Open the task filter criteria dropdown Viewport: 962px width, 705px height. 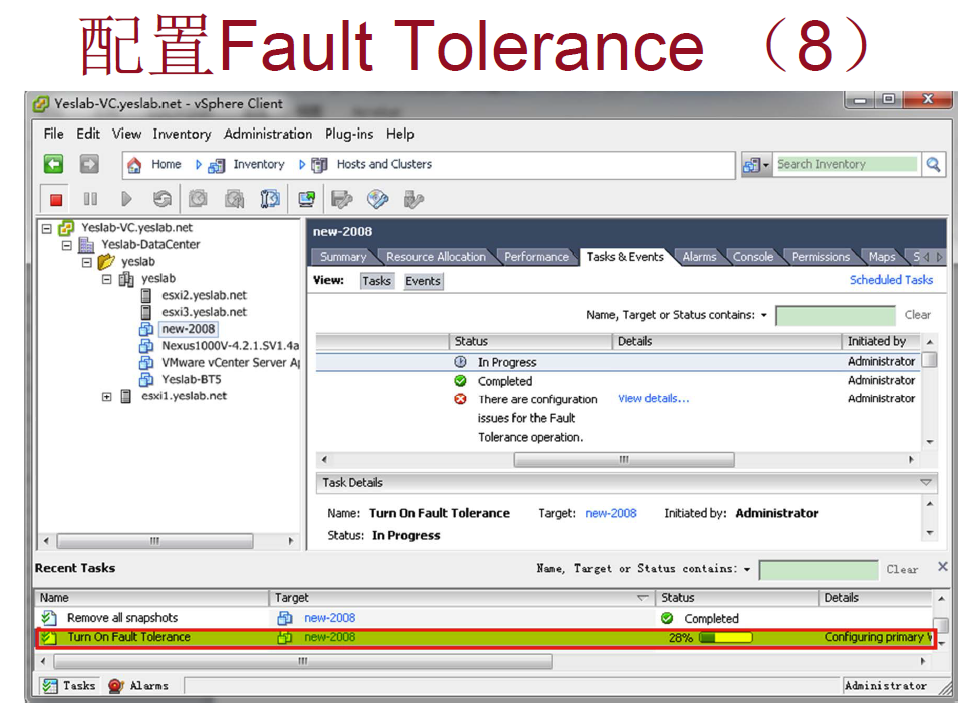[764, 315]
